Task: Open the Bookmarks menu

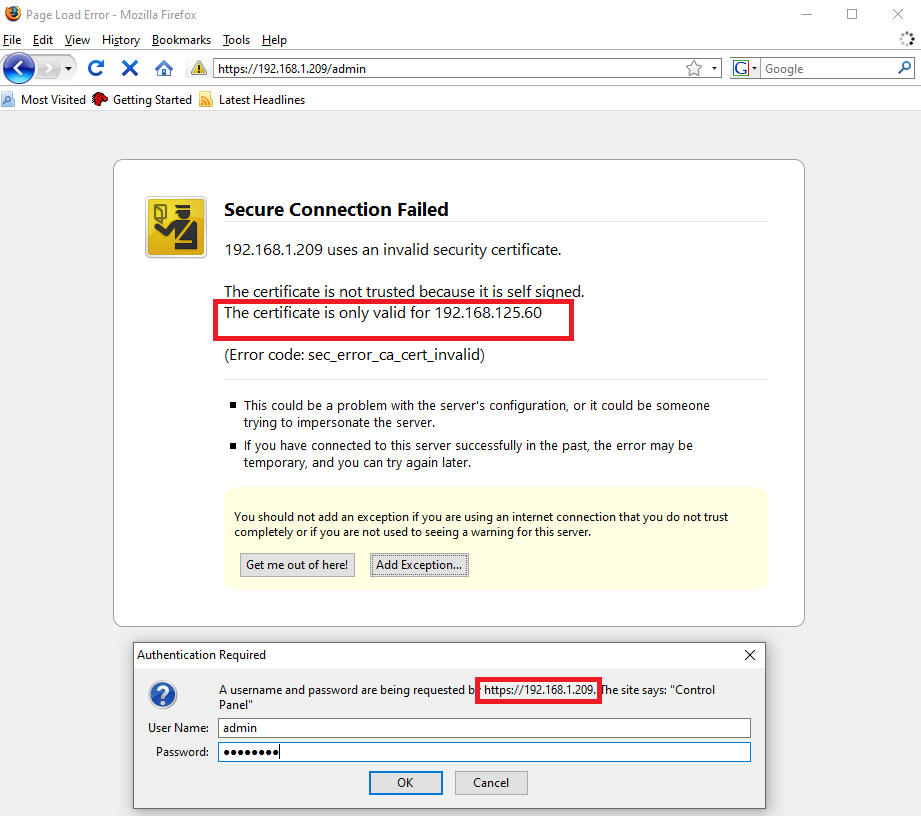Action: 181,40
